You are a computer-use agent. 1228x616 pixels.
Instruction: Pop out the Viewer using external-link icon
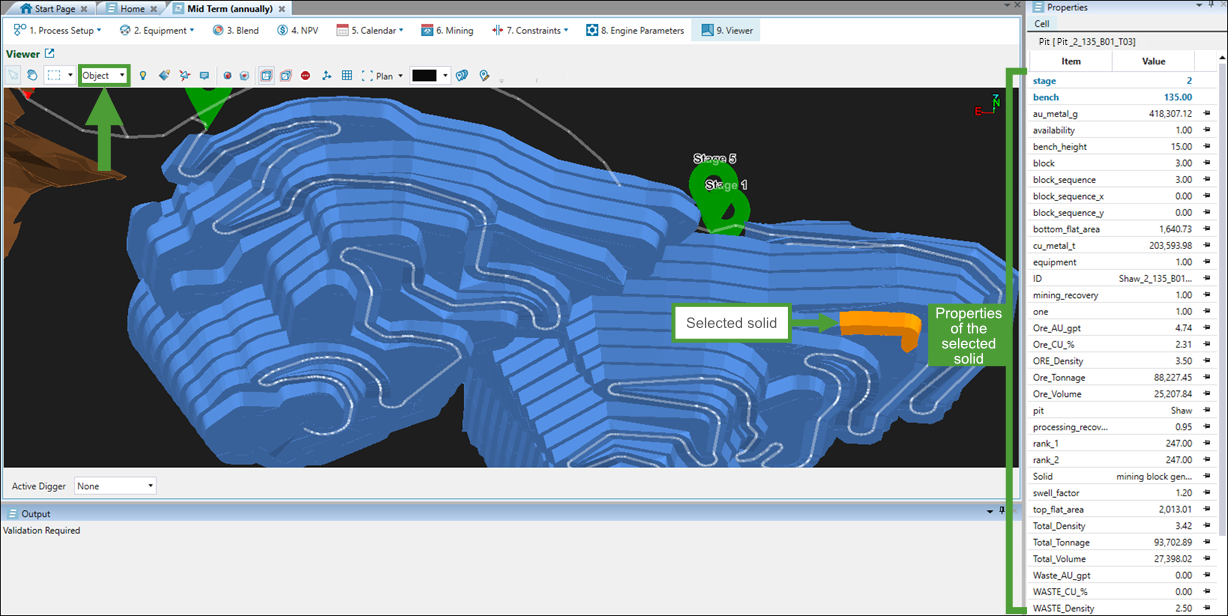click(x=50, y=54)
